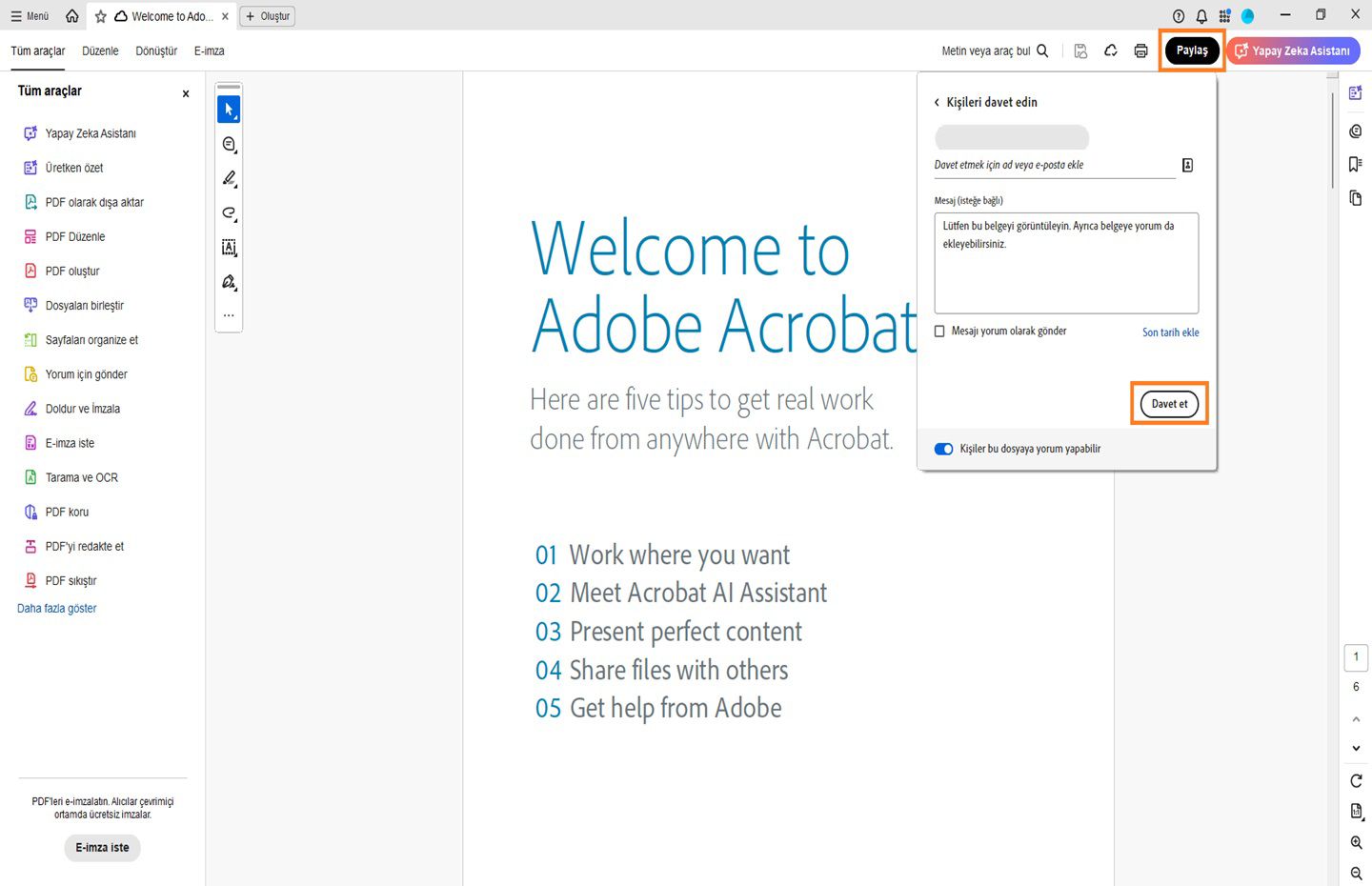Open the address book contacts icon
This screenshot has width=1372, height=886.
coord(1187,166)
